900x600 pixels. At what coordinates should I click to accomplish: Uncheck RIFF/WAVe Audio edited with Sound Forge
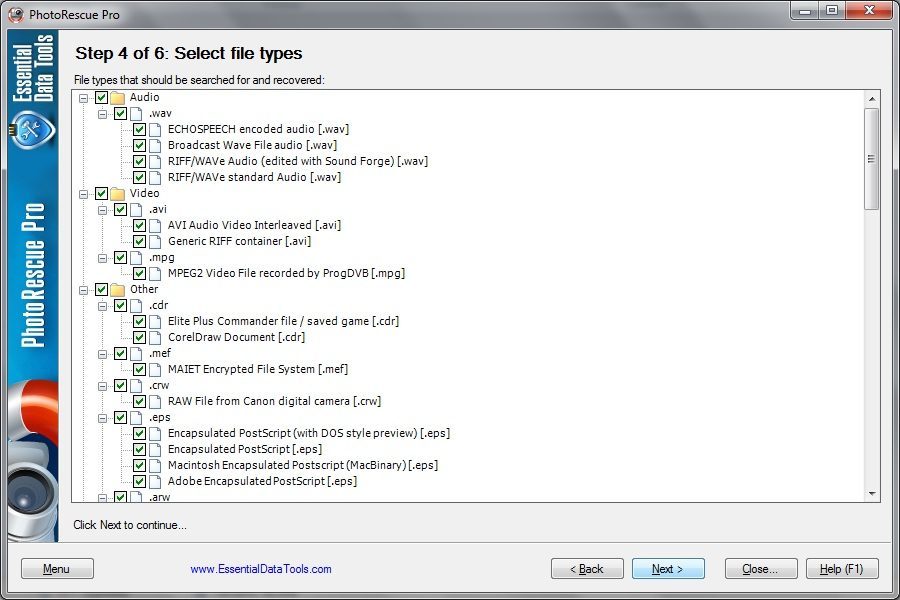[x=139, y=162]
